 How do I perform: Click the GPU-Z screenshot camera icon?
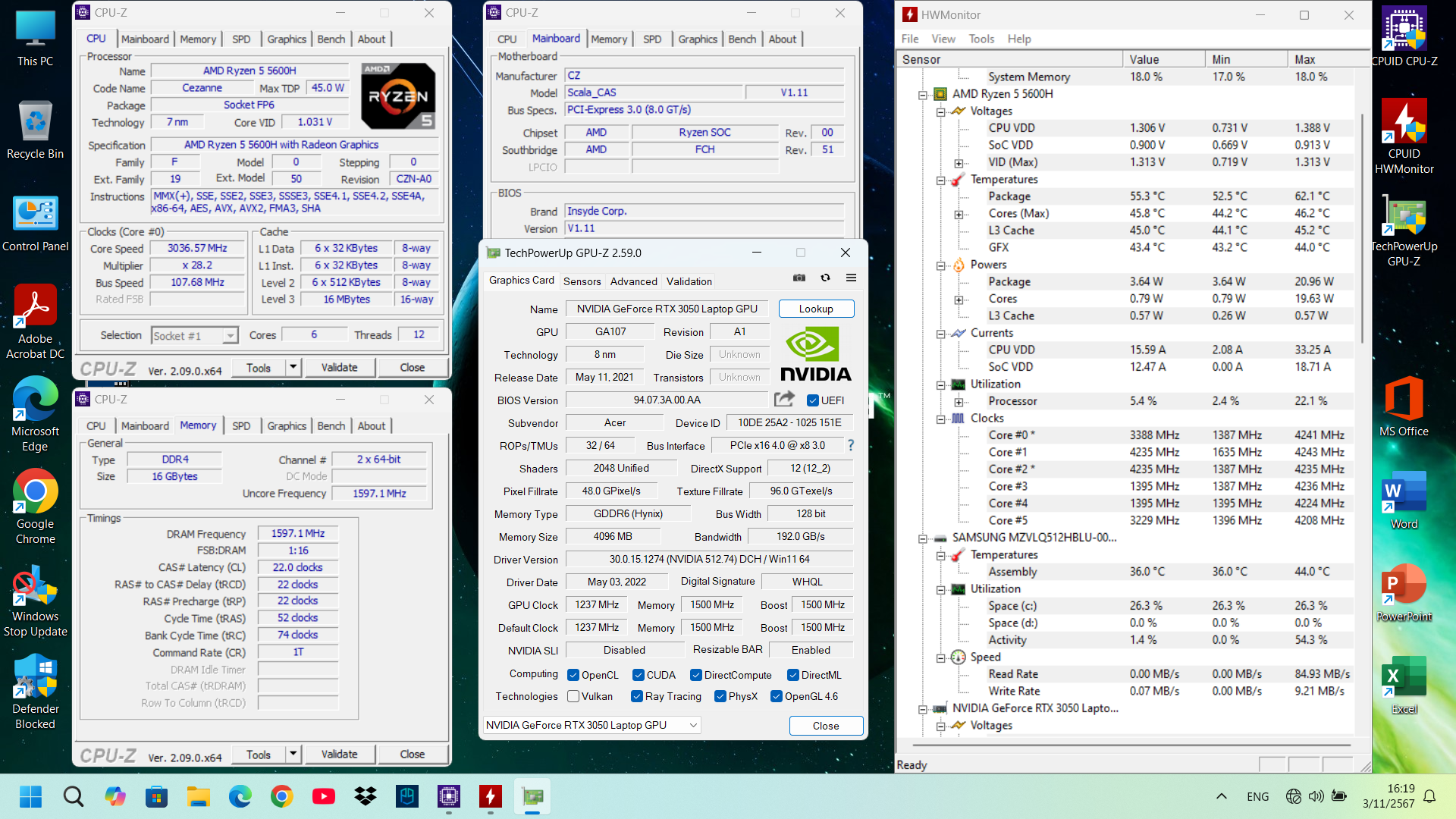pyautogui.click(x=799, y=278)
